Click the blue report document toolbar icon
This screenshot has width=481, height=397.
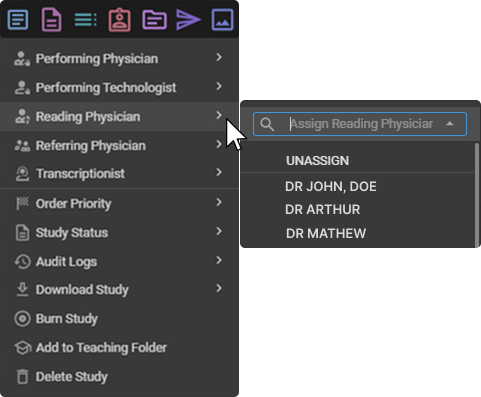click(18, 20)
